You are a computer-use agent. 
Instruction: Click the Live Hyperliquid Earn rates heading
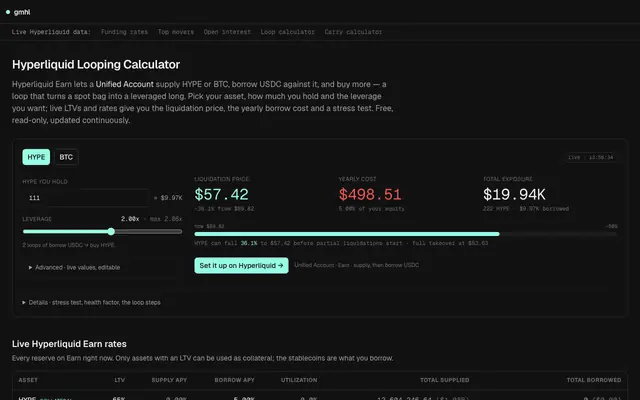[69, 344]
